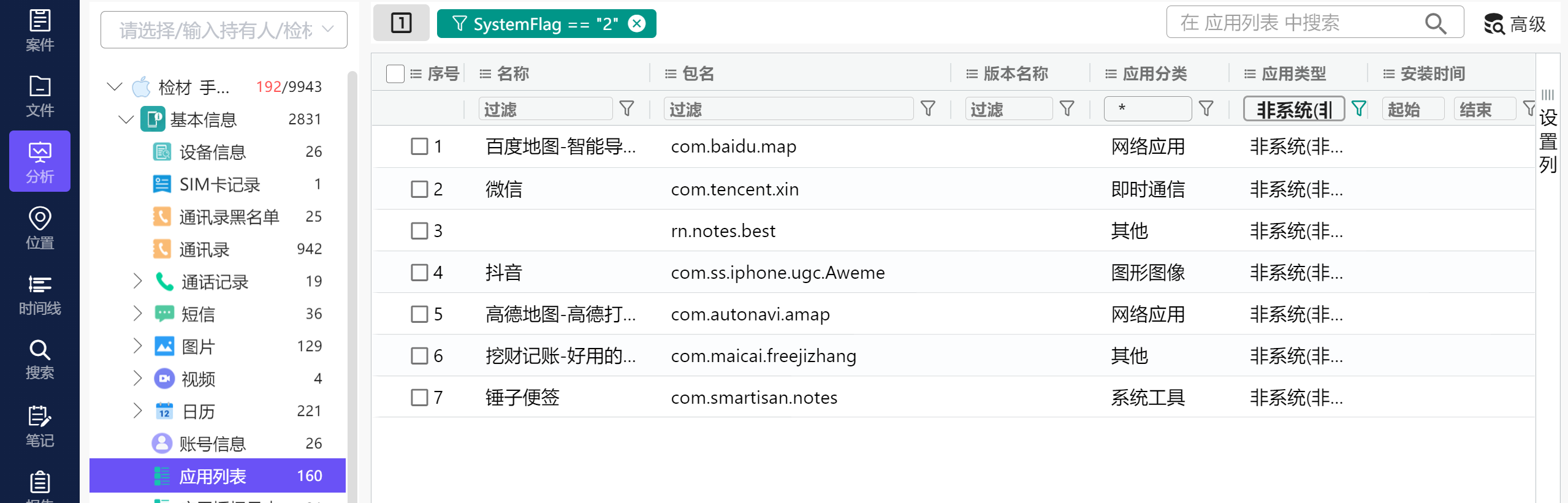Screen dimensions: 1568x503
Task: Tick the checkbox for row 2 微信
Action: coord(419,189)
